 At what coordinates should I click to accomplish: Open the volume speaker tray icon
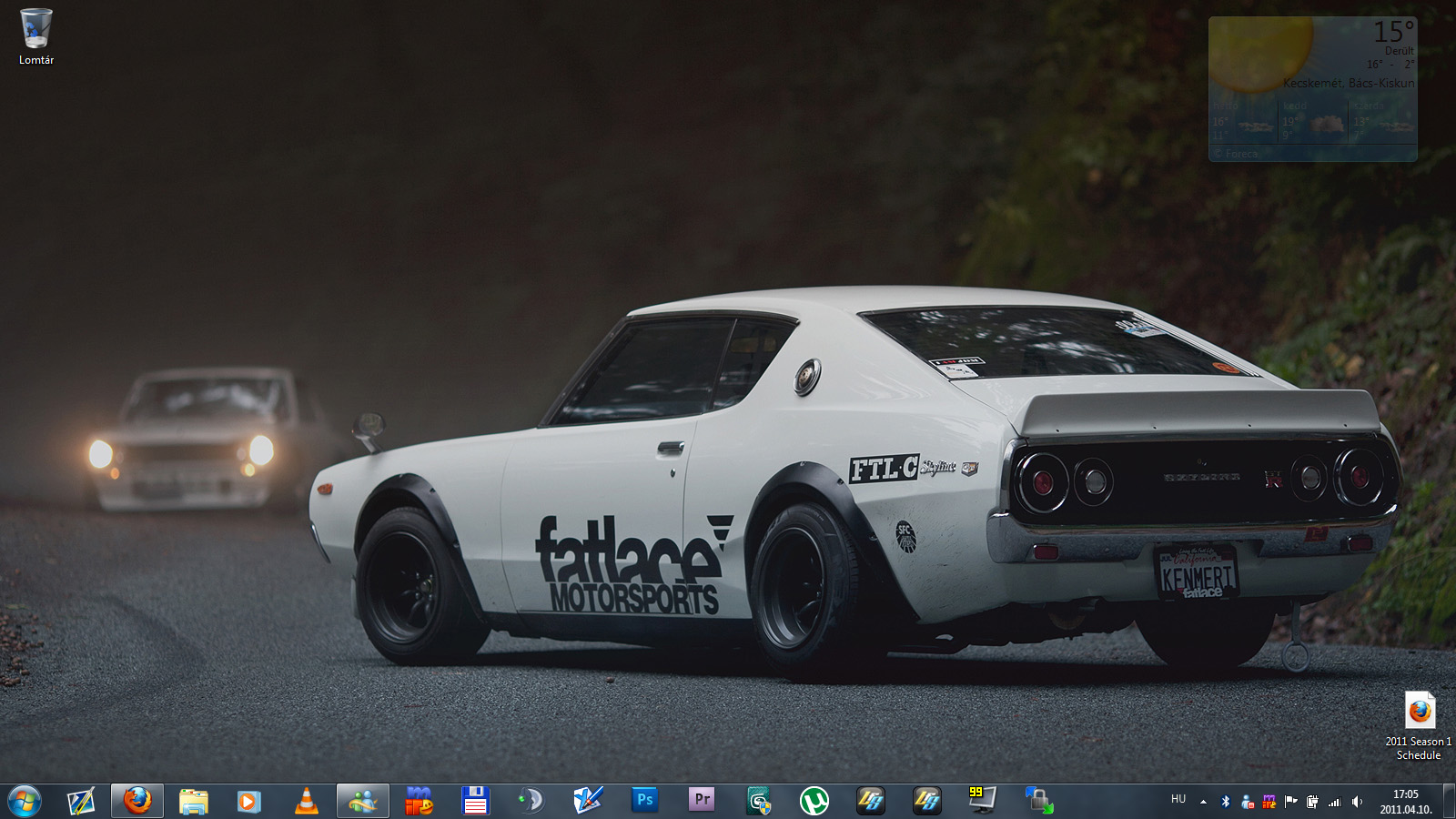pos(1357,802)
